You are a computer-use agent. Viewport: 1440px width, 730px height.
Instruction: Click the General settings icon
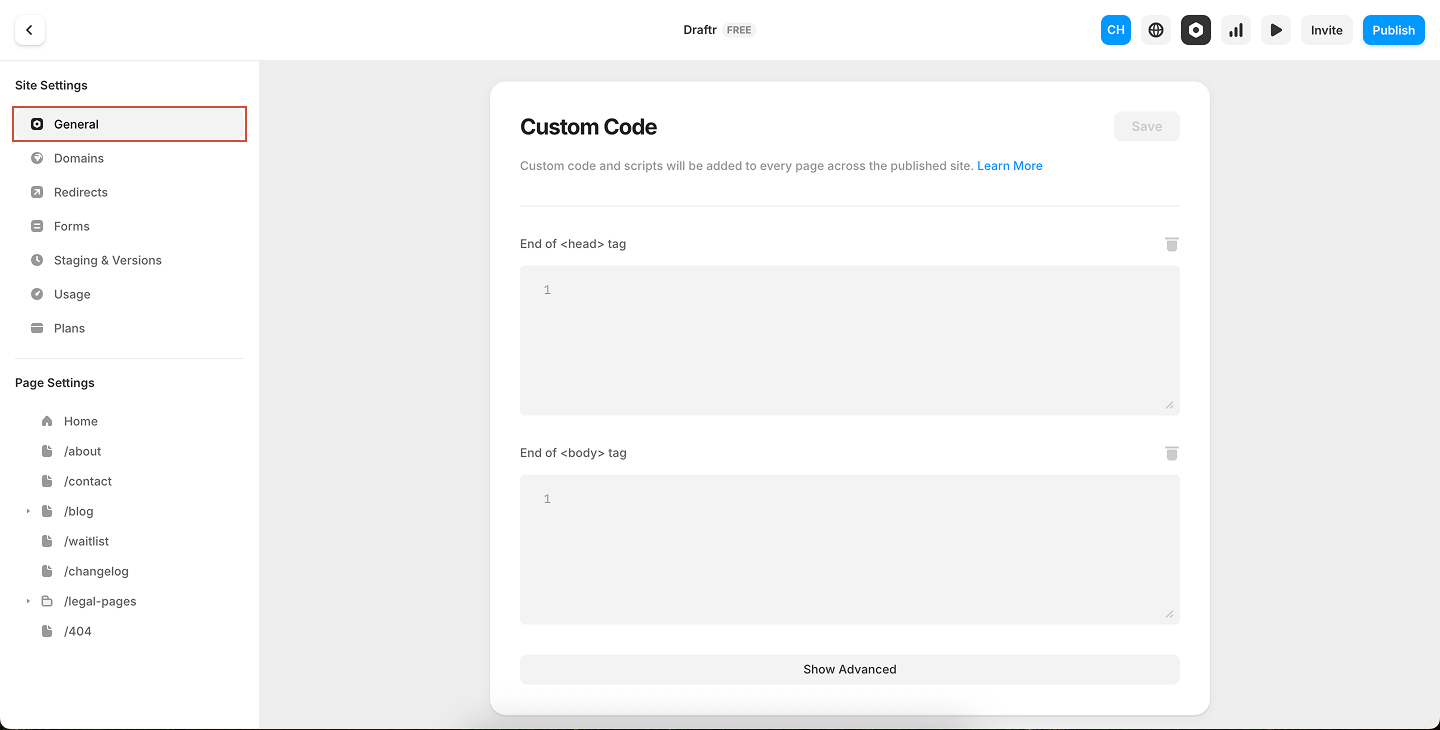point(37,124)
